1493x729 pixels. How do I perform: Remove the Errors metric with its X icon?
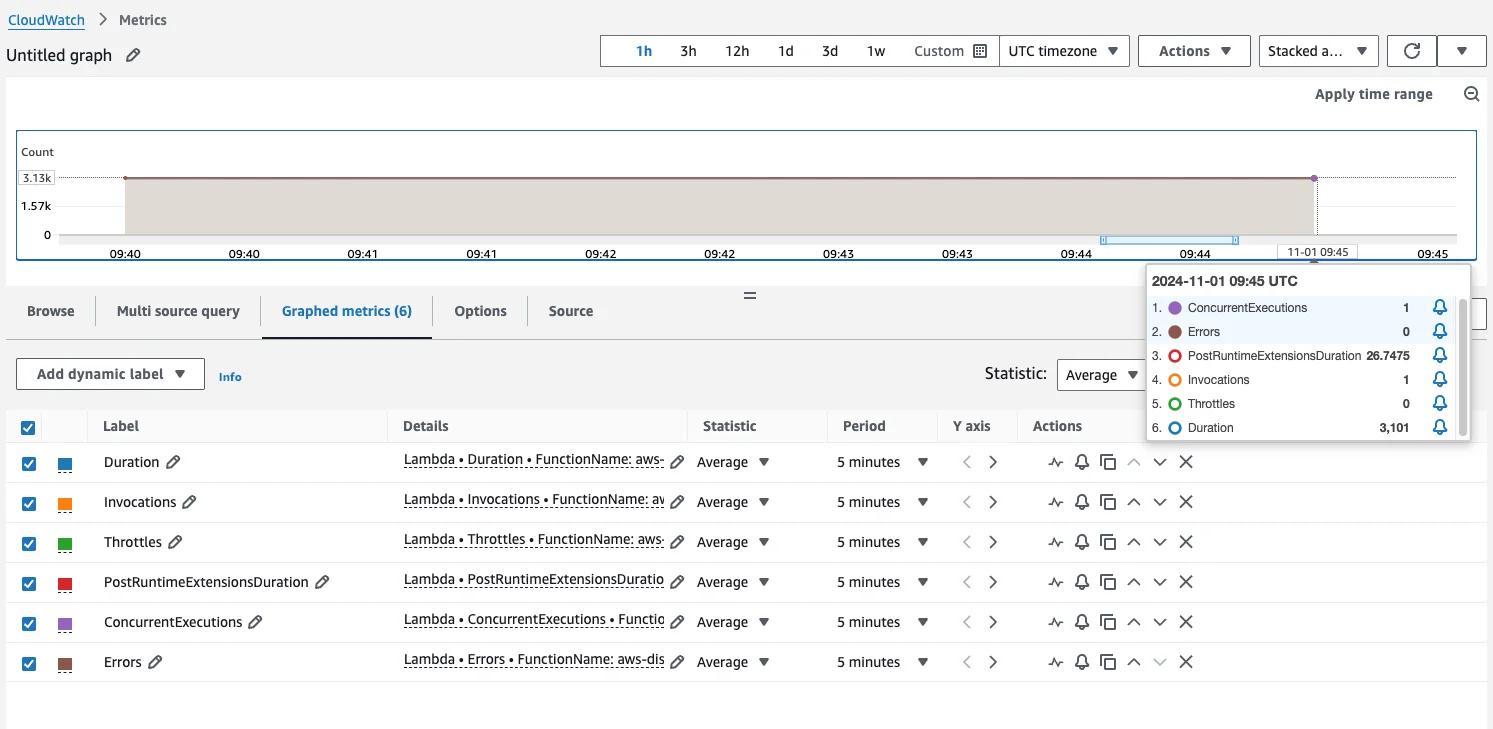tap(1186, 661)
